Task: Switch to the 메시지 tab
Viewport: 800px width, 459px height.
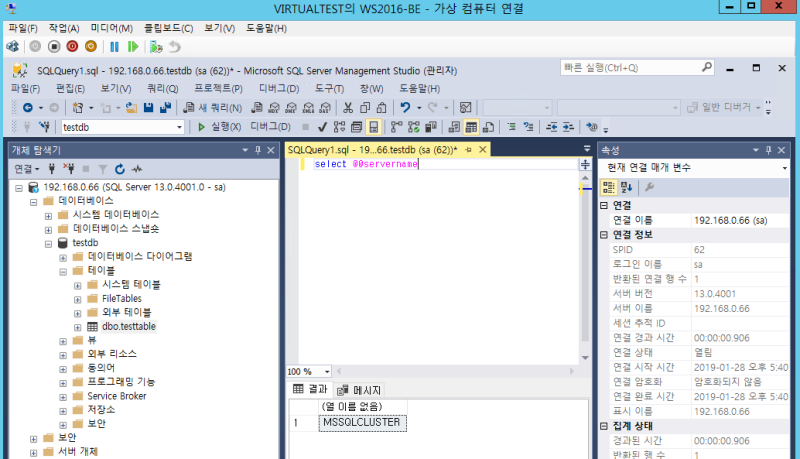Action: (360, 390)
